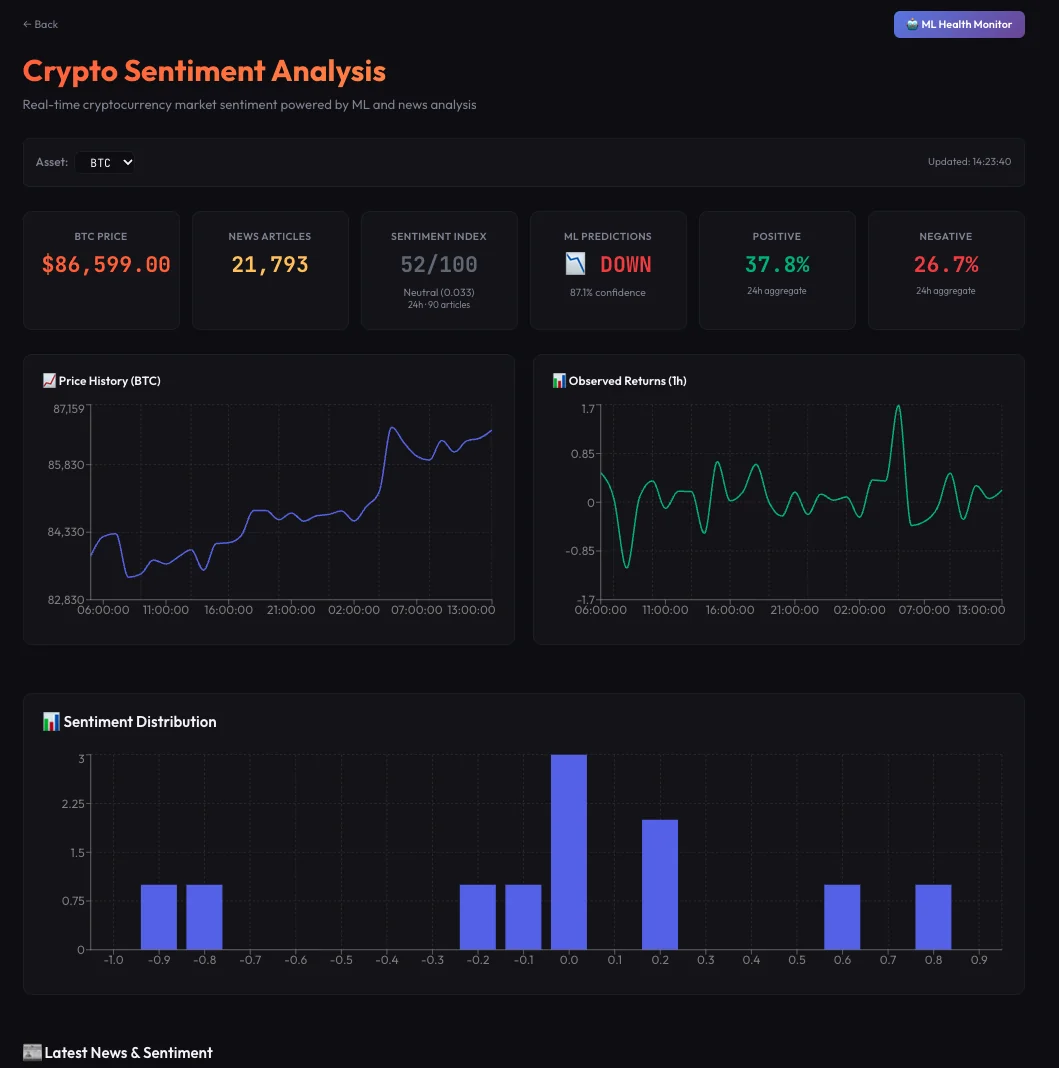Open the ML Health Monitor page
The height and width of the screenshot is (1068, 1059).
pyautogui.click(x=959, y=25)
